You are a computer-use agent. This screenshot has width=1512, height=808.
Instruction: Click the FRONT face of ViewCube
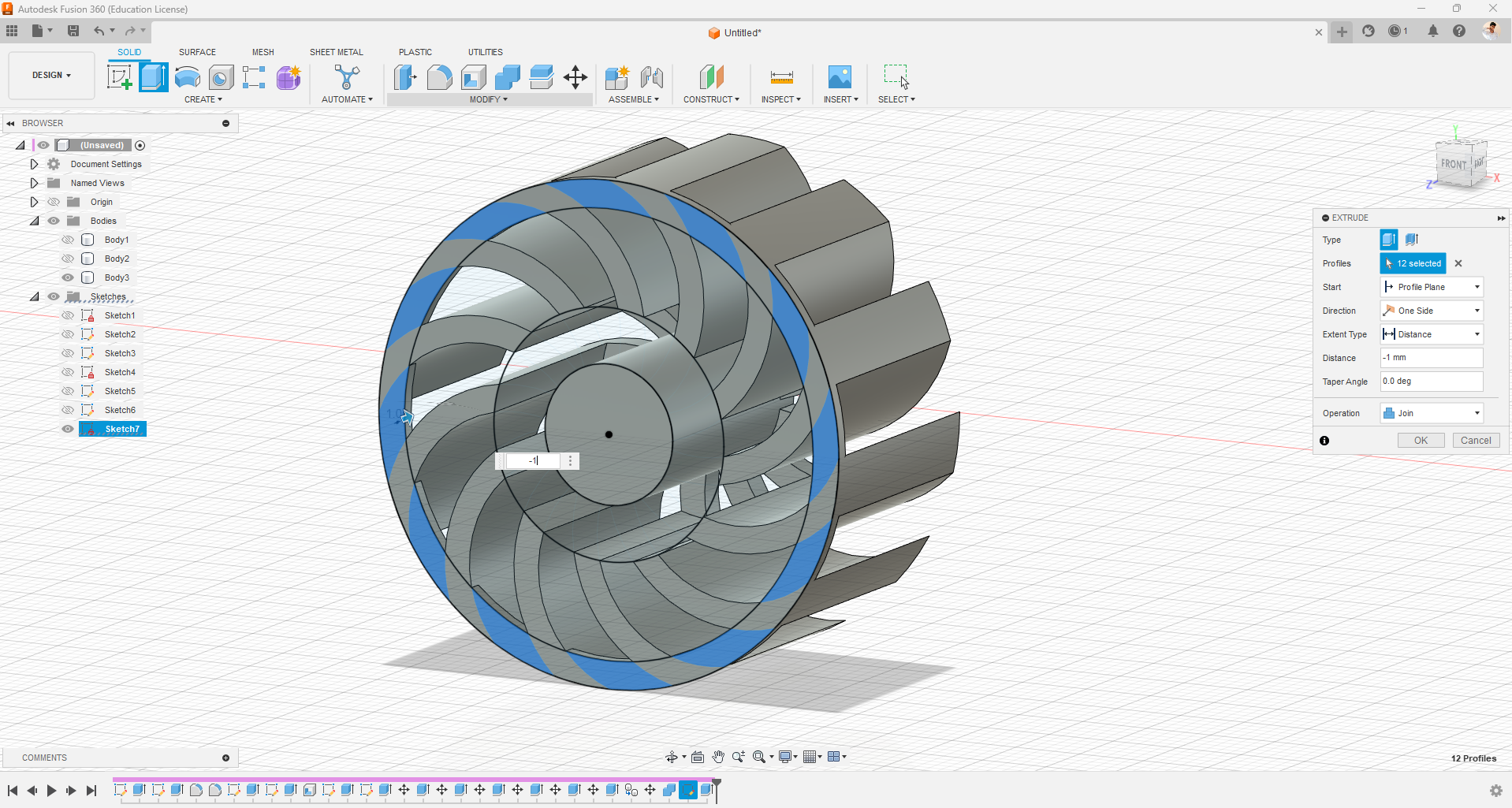(x=1454, y=165)
